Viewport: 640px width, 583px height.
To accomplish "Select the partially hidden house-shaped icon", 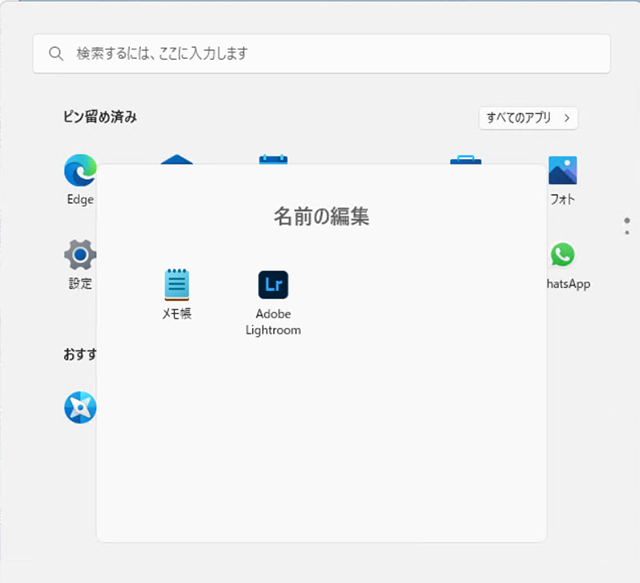I will point(177,159).
